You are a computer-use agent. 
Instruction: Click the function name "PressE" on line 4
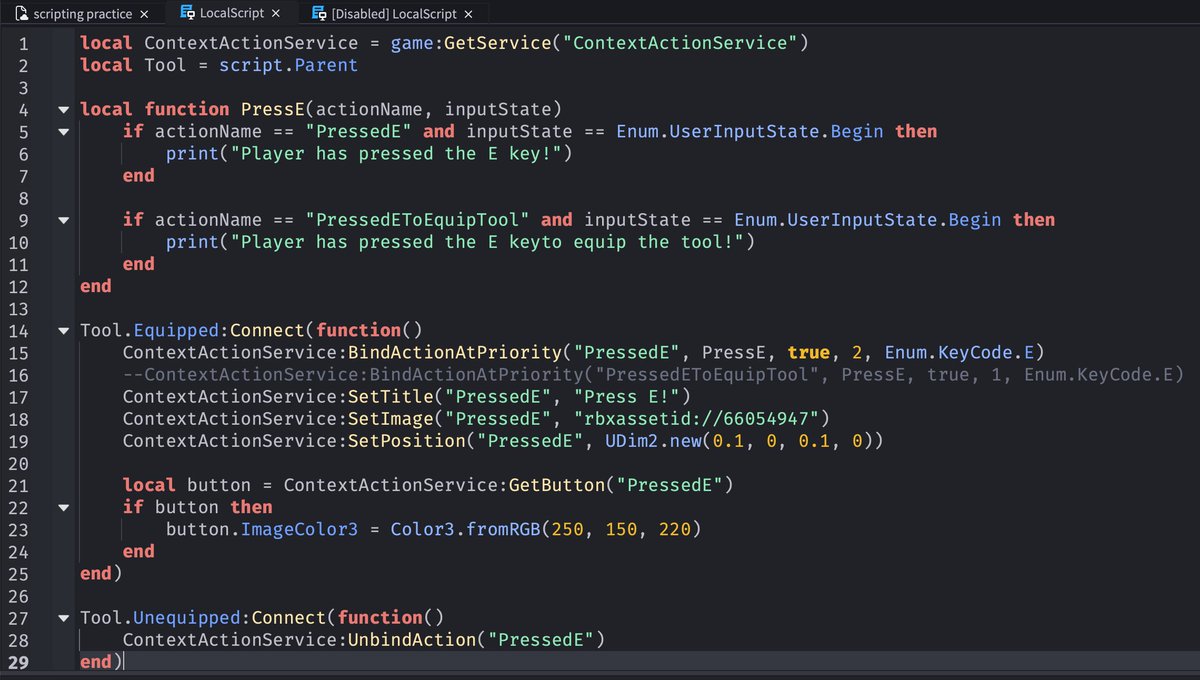(x=272, y=109)
